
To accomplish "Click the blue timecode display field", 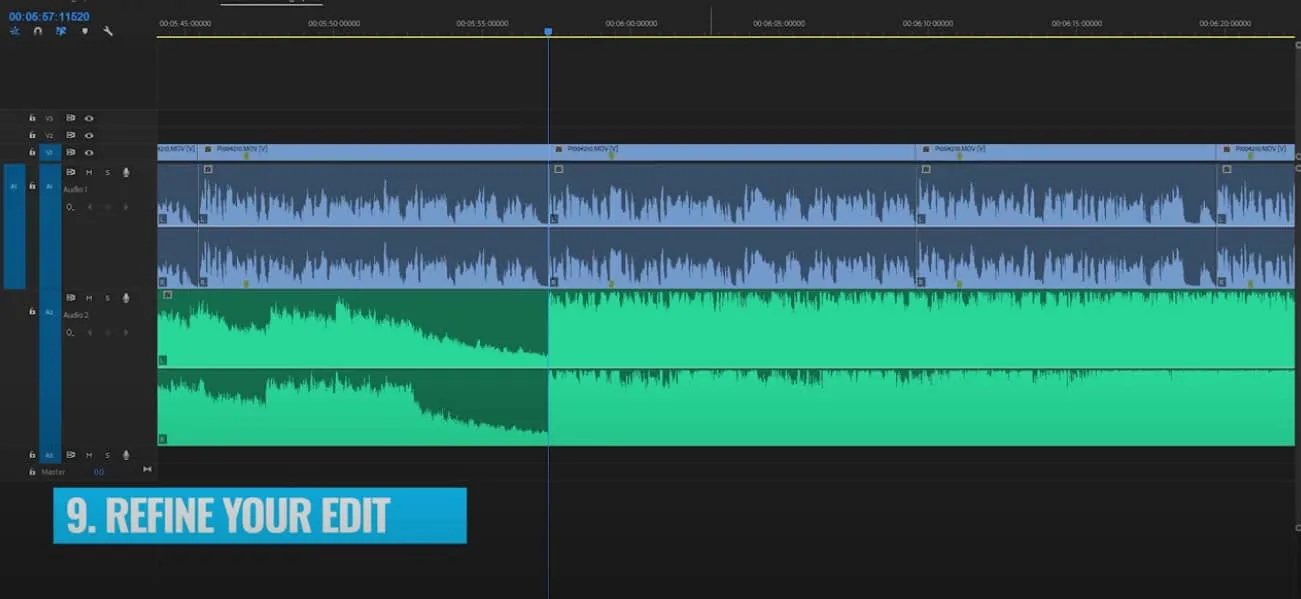I will pos(49,17).
